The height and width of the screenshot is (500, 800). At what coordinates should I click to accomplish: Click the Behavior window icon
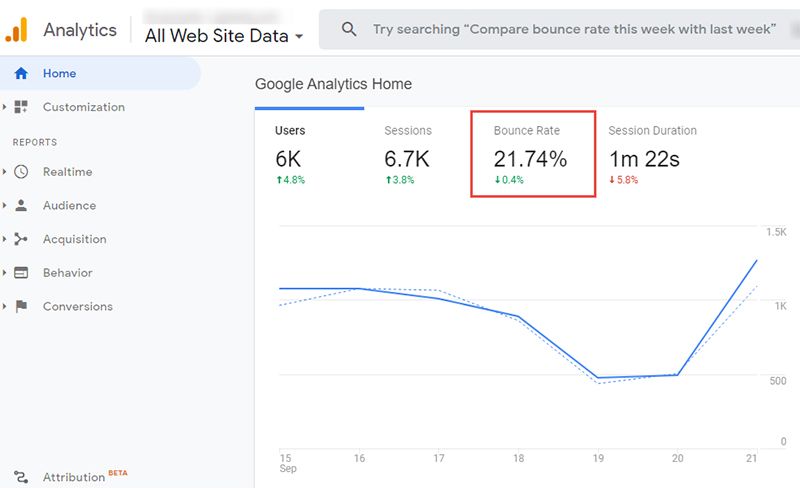coord(21,273)
